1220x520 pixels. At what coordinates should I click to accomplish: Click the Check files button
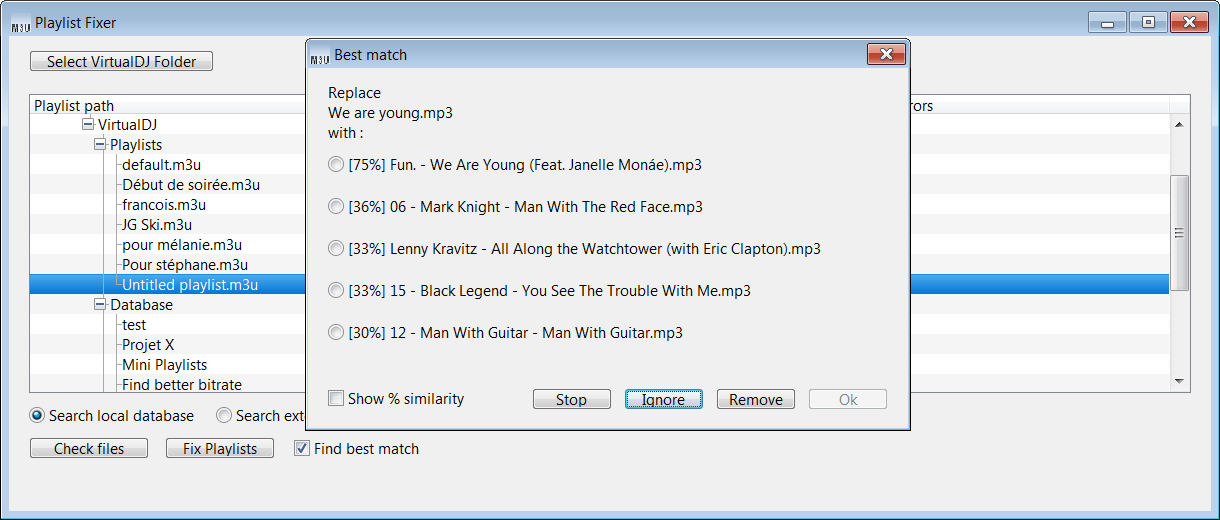(89, 449)
